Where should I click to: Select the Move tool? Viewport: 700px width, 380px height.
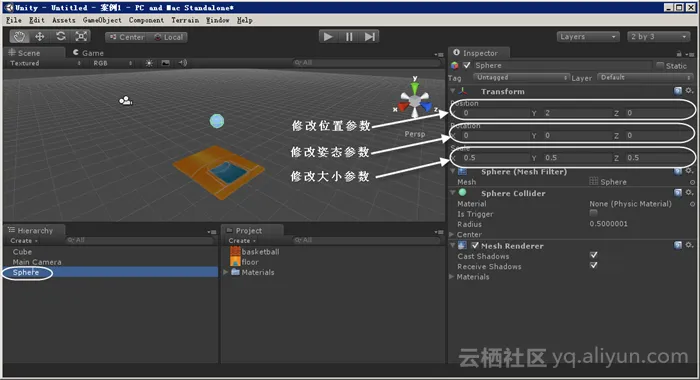(39, 37)
